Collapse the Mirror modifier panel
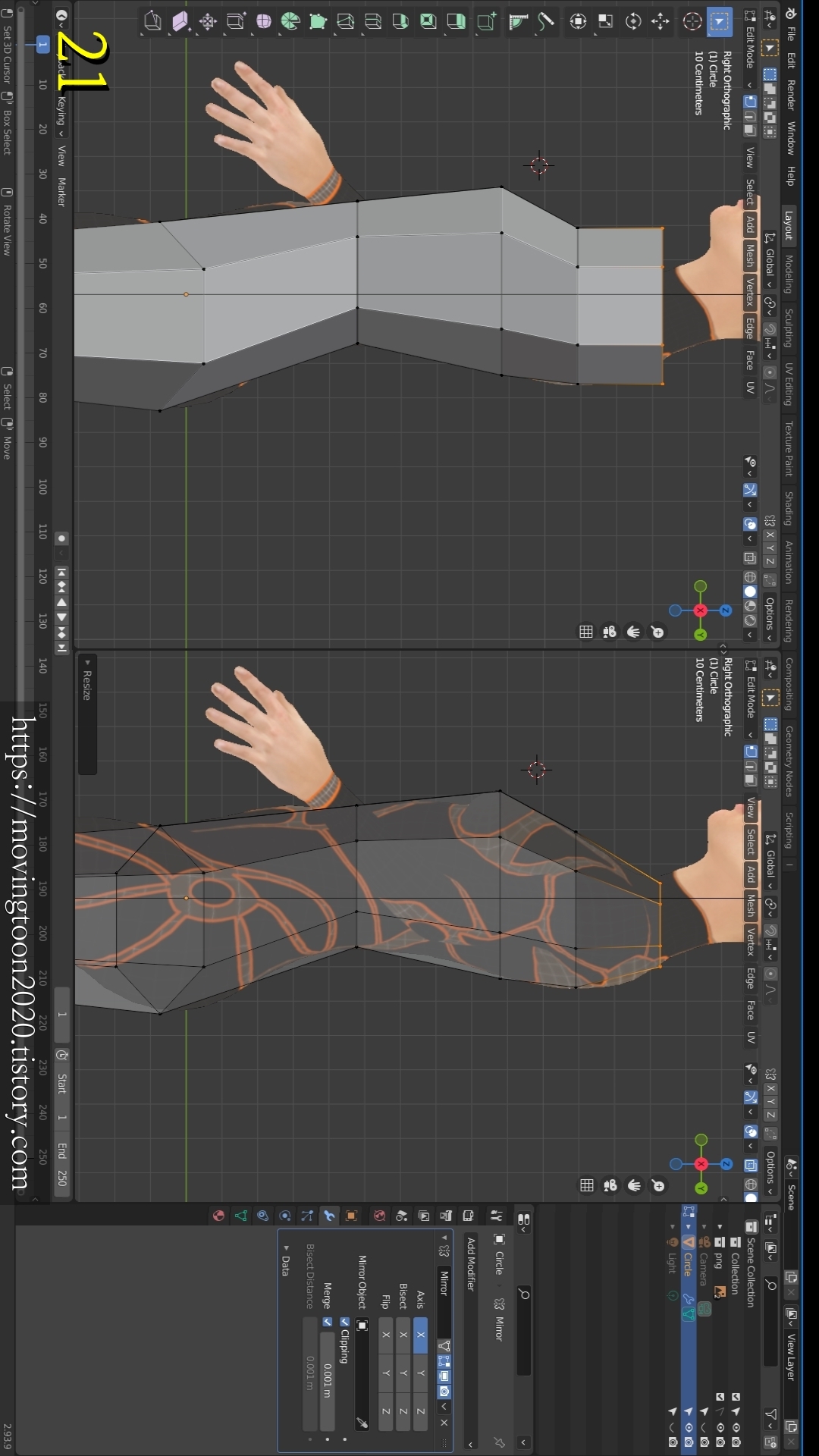The height and width of the screenshot is (1456, 819). click(444, 1238)
